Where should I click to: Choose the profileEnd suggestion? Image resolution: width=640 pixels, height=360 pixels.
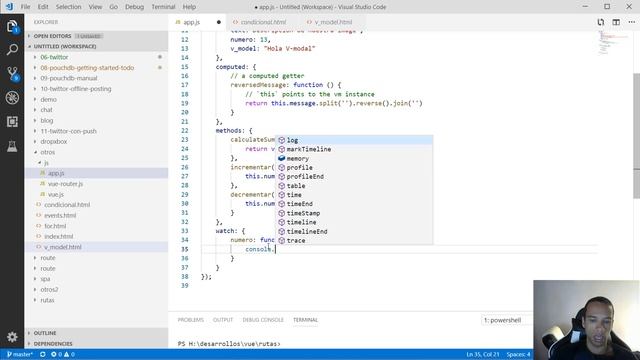click(x=354, y=176)
